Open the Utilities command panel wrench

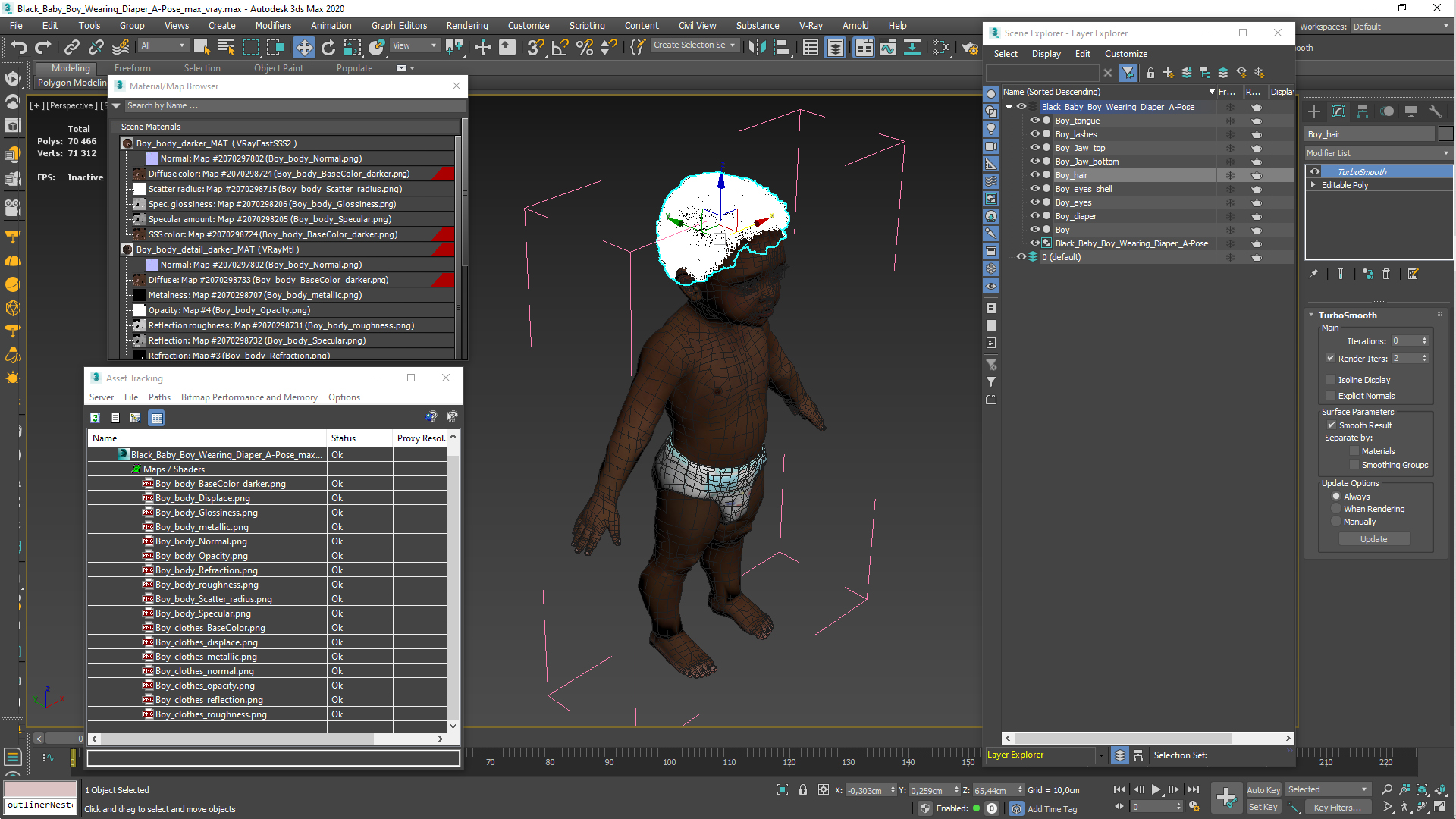click(1436, 111)
